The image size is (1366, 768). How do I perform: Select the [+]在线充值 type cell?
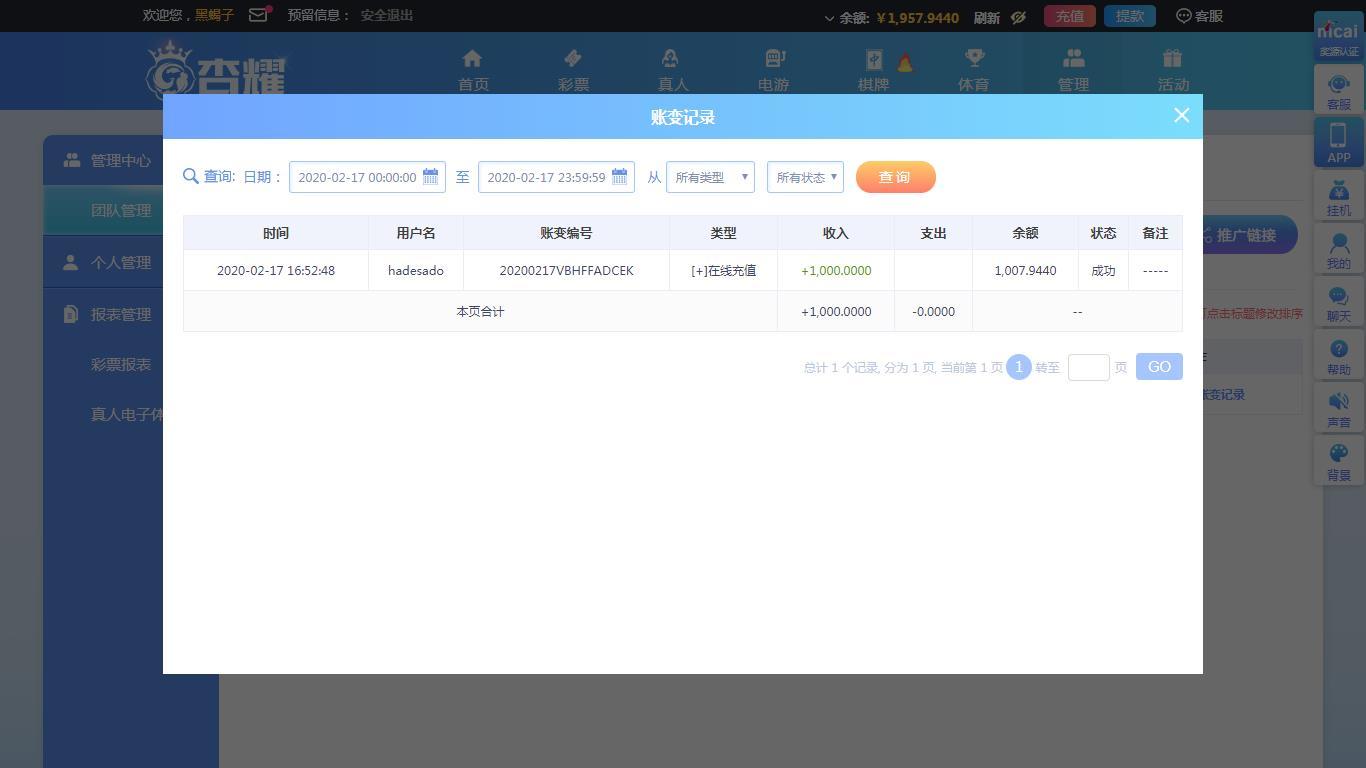[x=723, y=271]
